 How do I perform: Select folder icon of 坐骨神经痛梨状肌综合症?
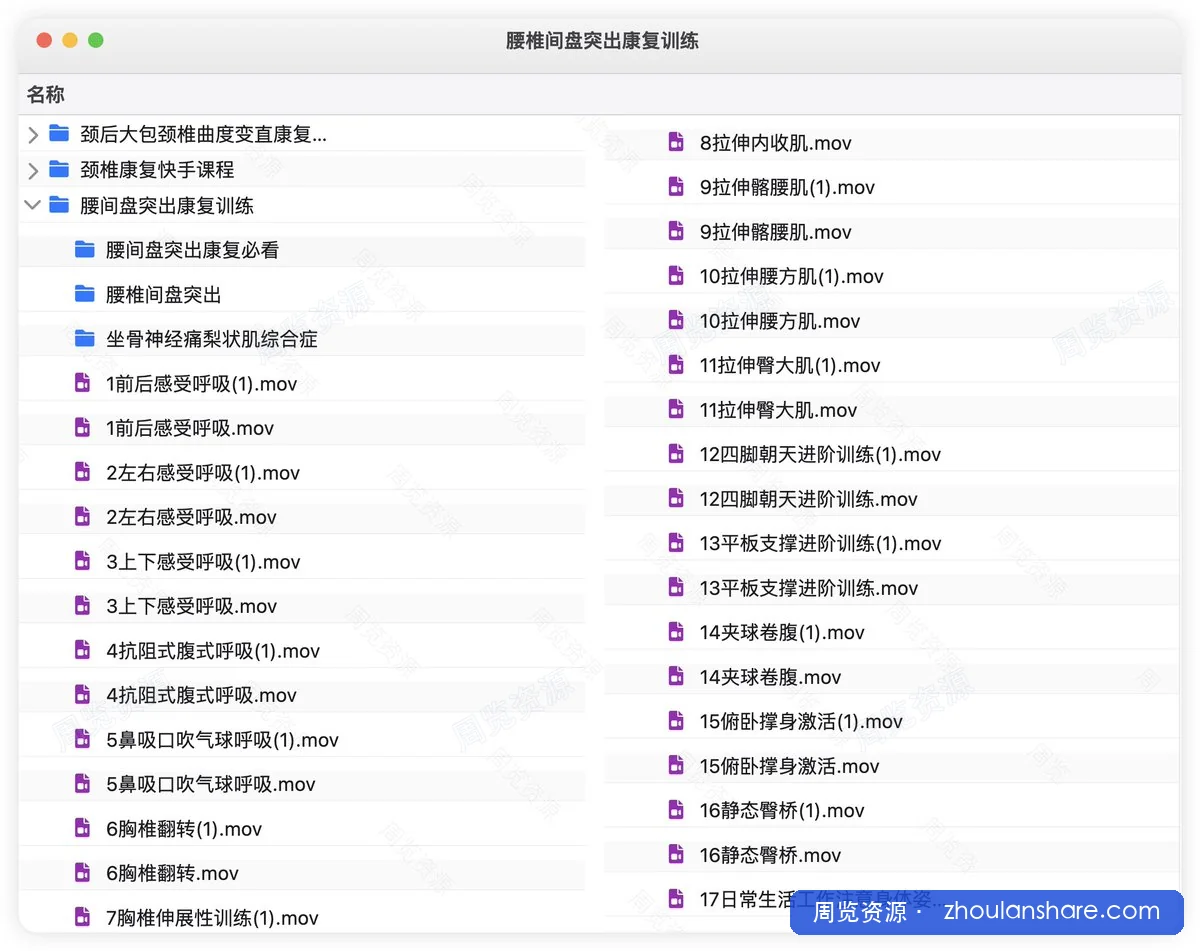tap(85, 339)
